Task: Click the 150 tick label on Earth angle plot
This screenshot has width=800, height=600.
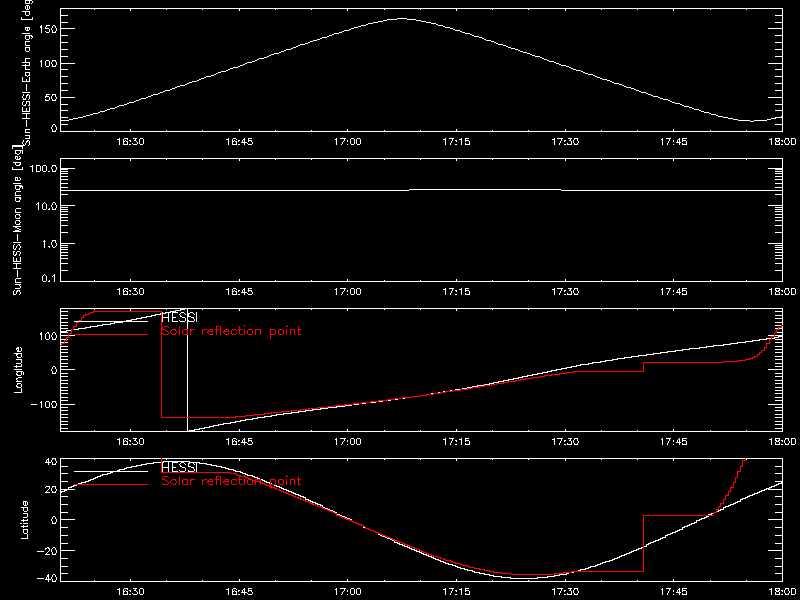Action: pos(46,29)
